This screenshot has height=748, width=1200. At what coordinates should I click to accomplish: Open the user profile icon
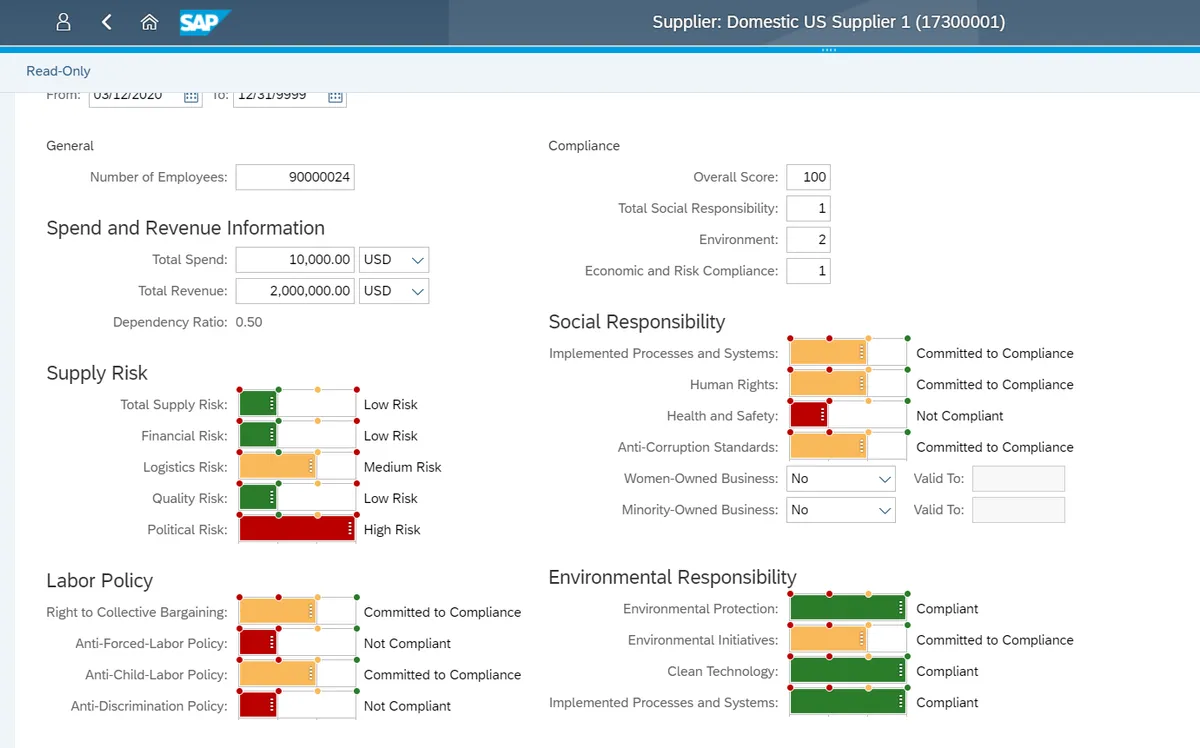pos(63,22)
